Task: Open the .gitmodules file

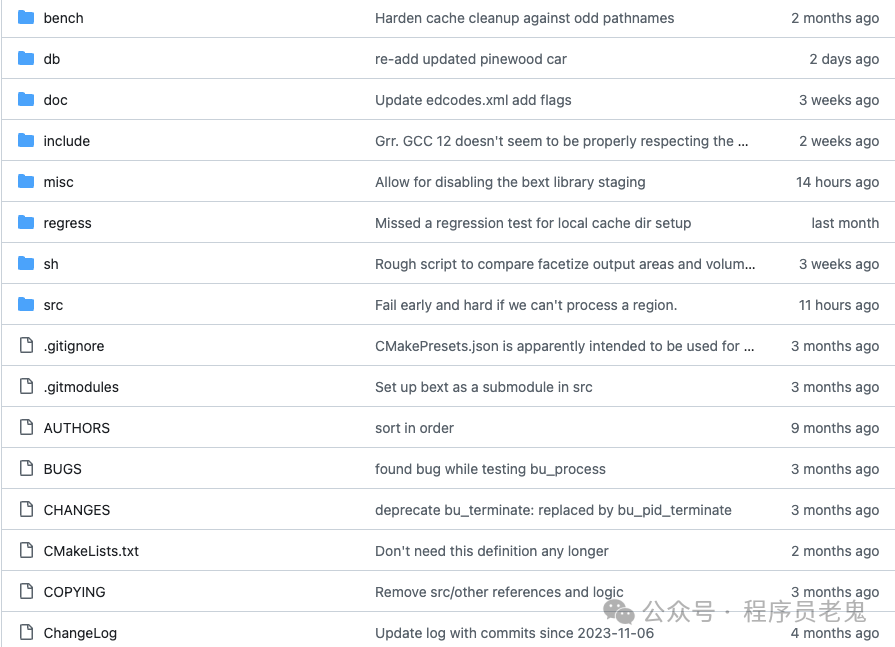Action: (81, 387)
